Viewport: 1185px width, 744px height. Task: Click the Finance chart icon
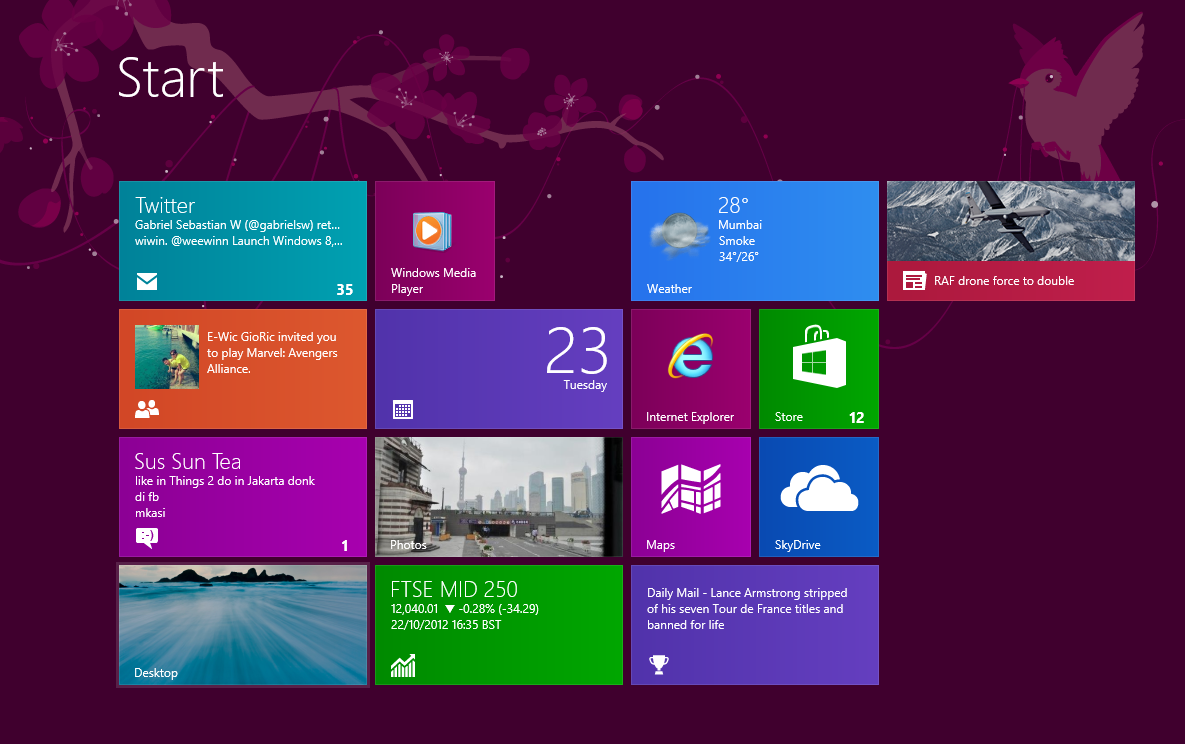pyautogui.click(x=403, y=665)
